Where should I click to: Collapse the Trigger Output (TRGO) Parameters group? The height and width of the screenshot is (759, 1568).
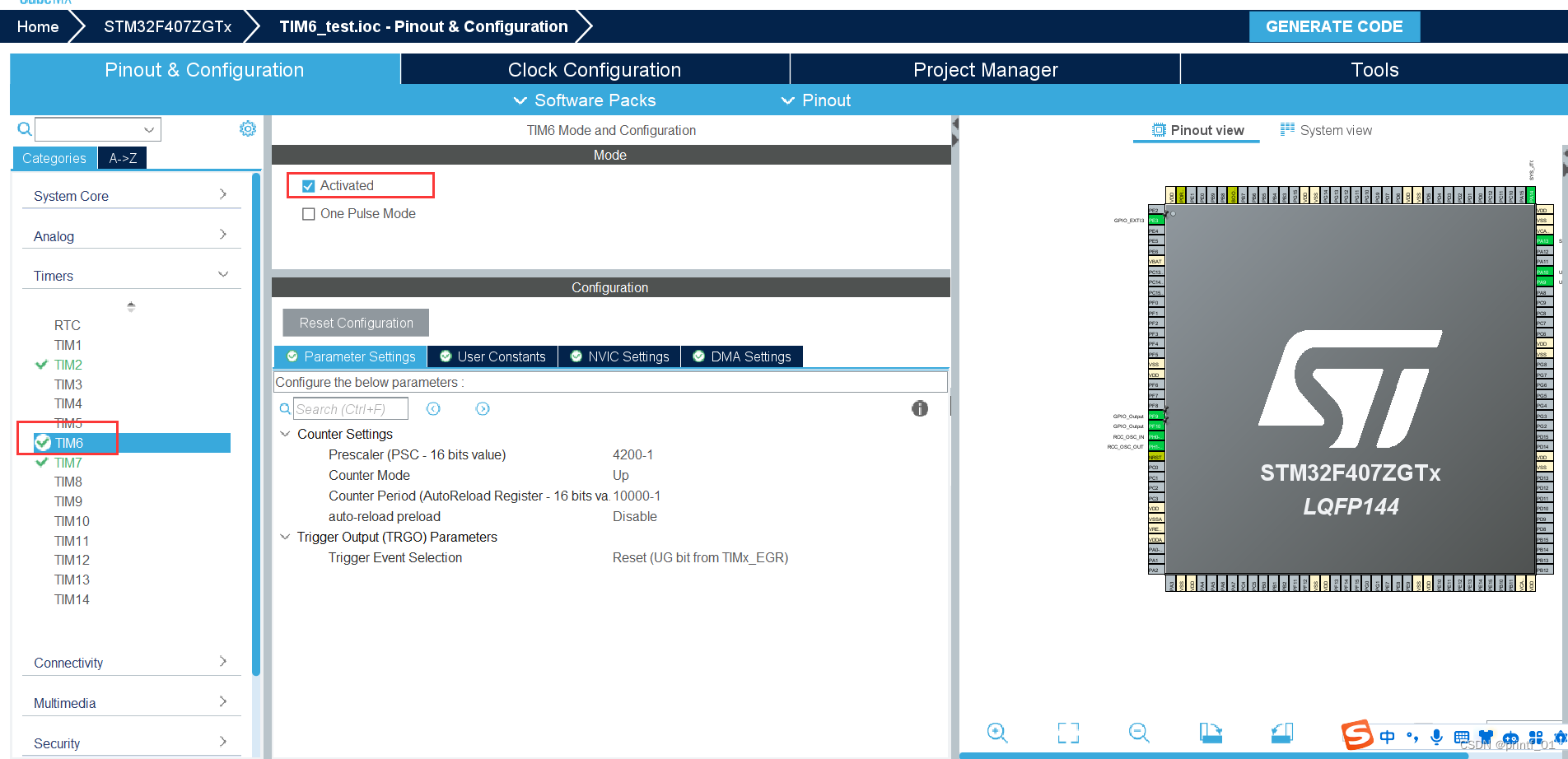285,537
